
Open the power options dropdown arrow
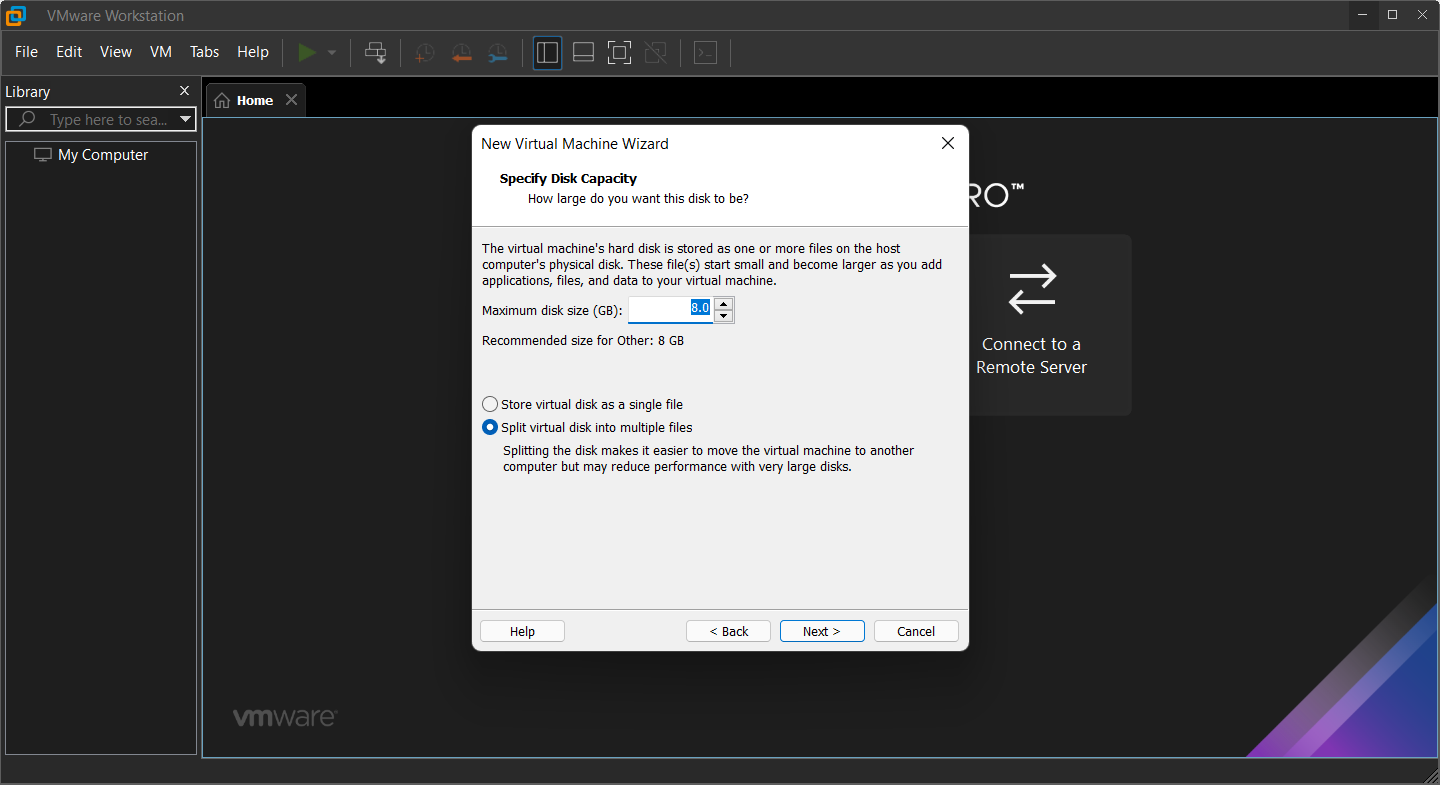332,52
